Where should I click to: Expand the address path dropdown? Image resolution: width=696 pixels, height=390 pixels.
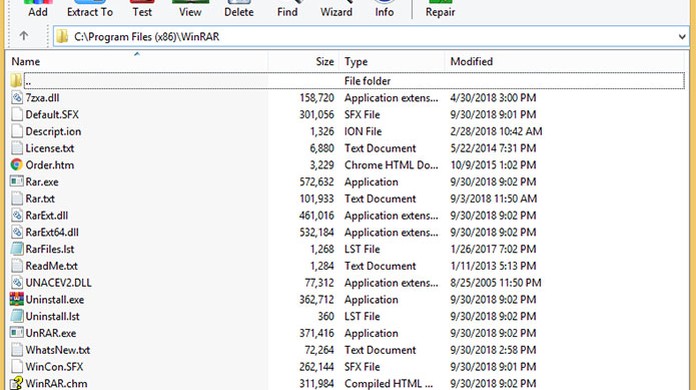click(682, 37)
